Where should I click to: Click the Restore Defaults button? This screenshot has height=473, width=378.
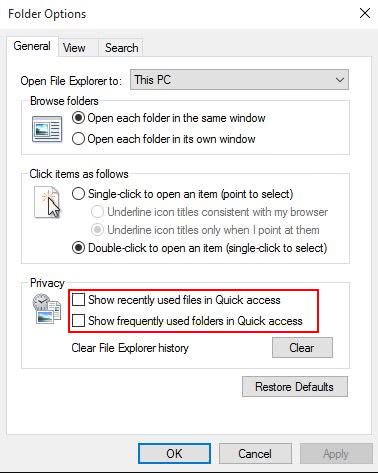click(x=295, y=387)
